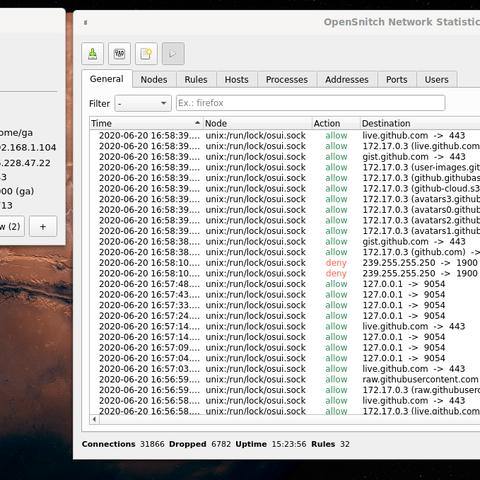This screenshot has width=480, height=480.
Task: Open the Filter action dropdown
Action: tap(143, 103)
